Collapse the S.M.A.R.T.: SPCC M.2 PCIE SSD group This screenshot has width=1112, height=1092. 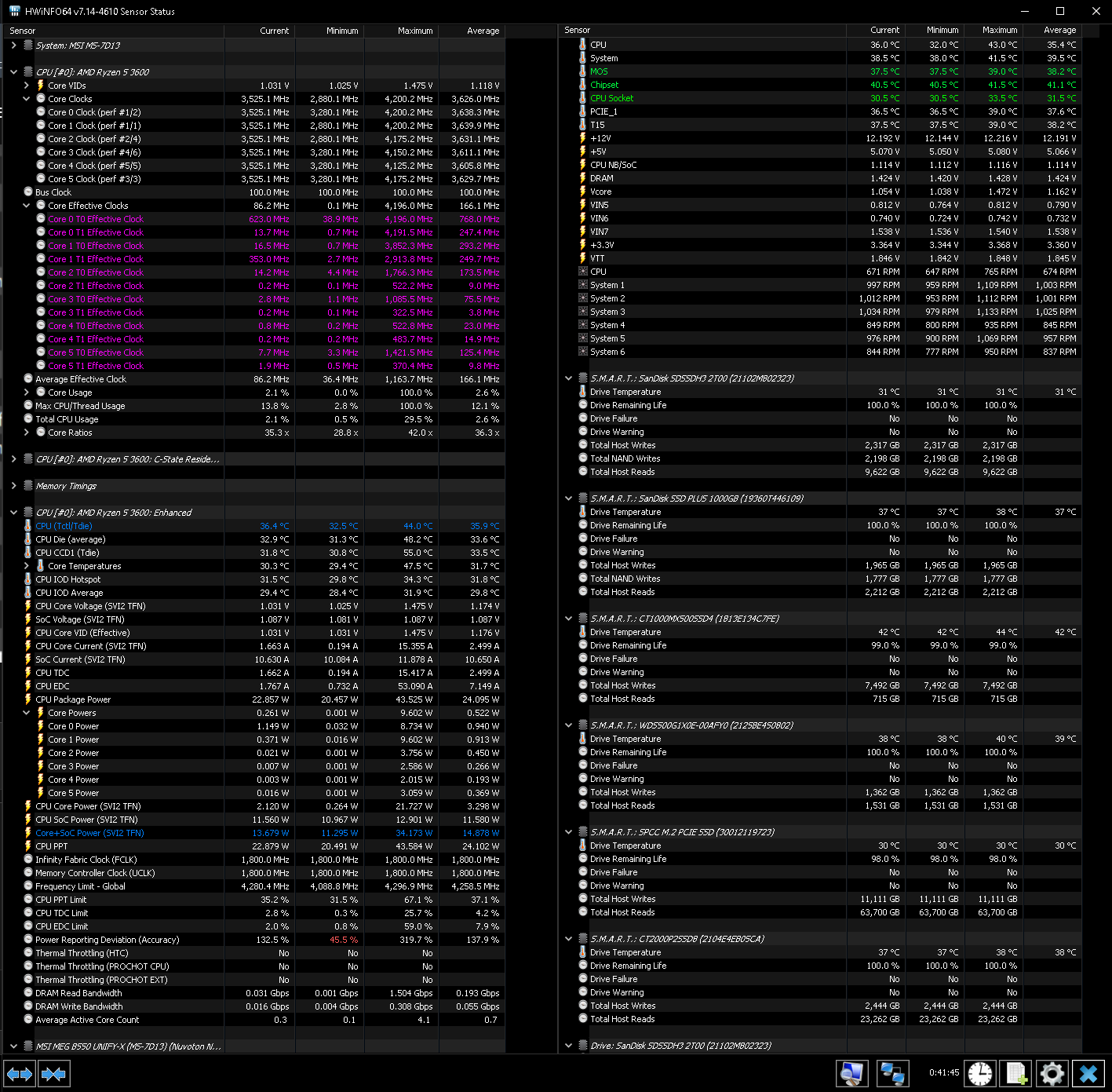[x=569, y=832]
